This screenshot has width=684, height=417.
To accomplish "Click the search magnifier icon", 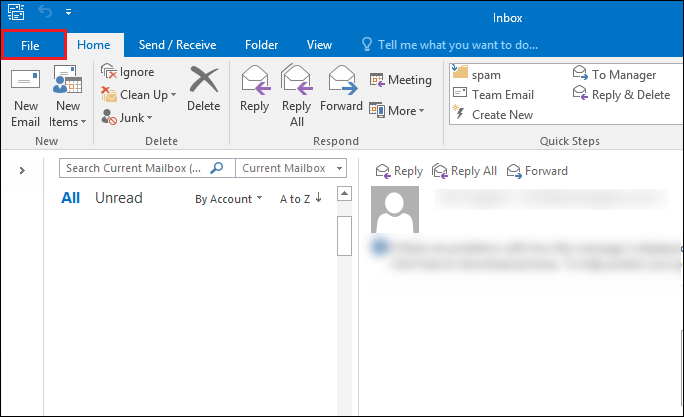I will point(217,168).
